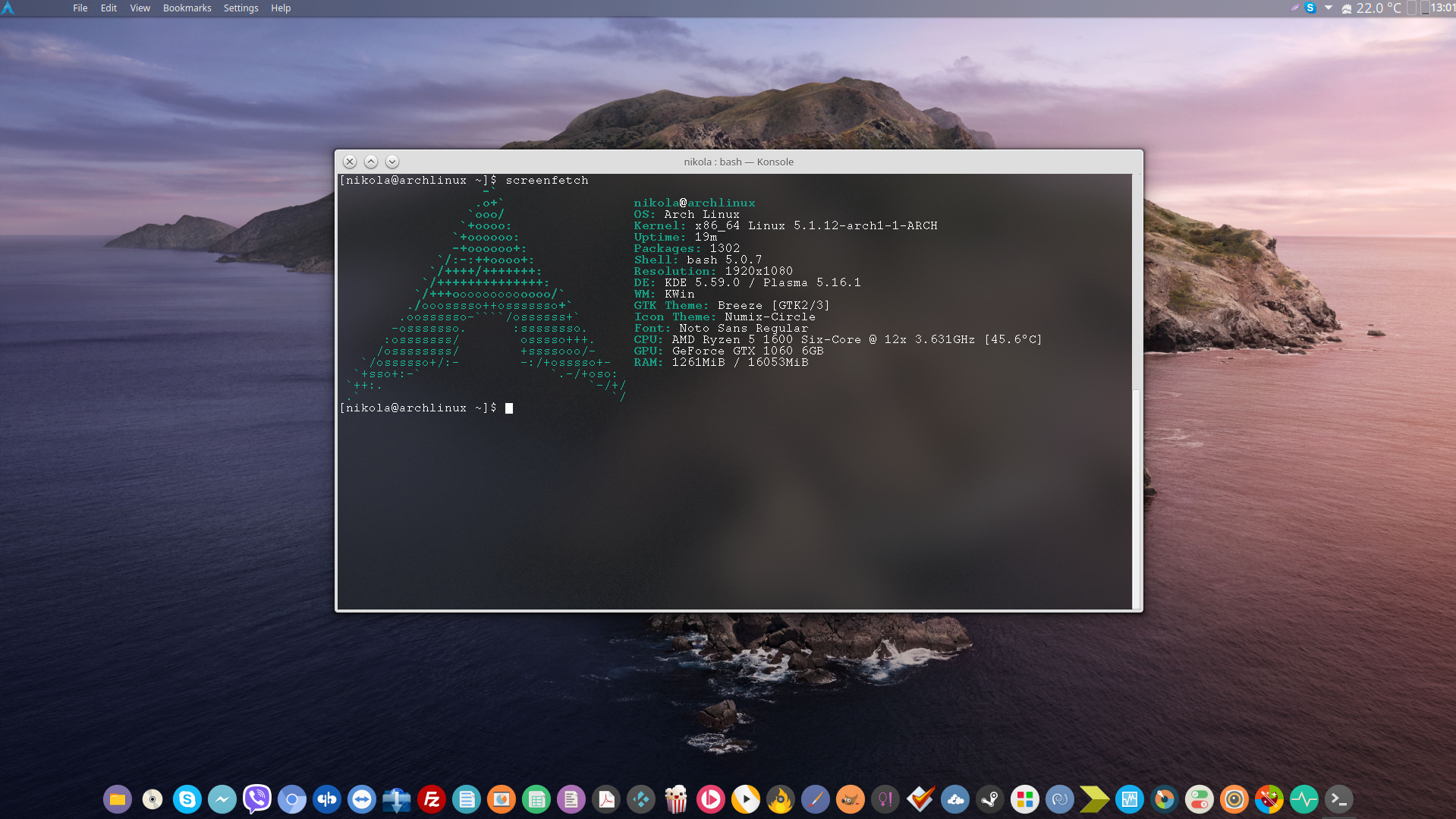Launch Chromium browser from the dock
This screenshot has width=1456, height=819.
[x=292, y=799]
